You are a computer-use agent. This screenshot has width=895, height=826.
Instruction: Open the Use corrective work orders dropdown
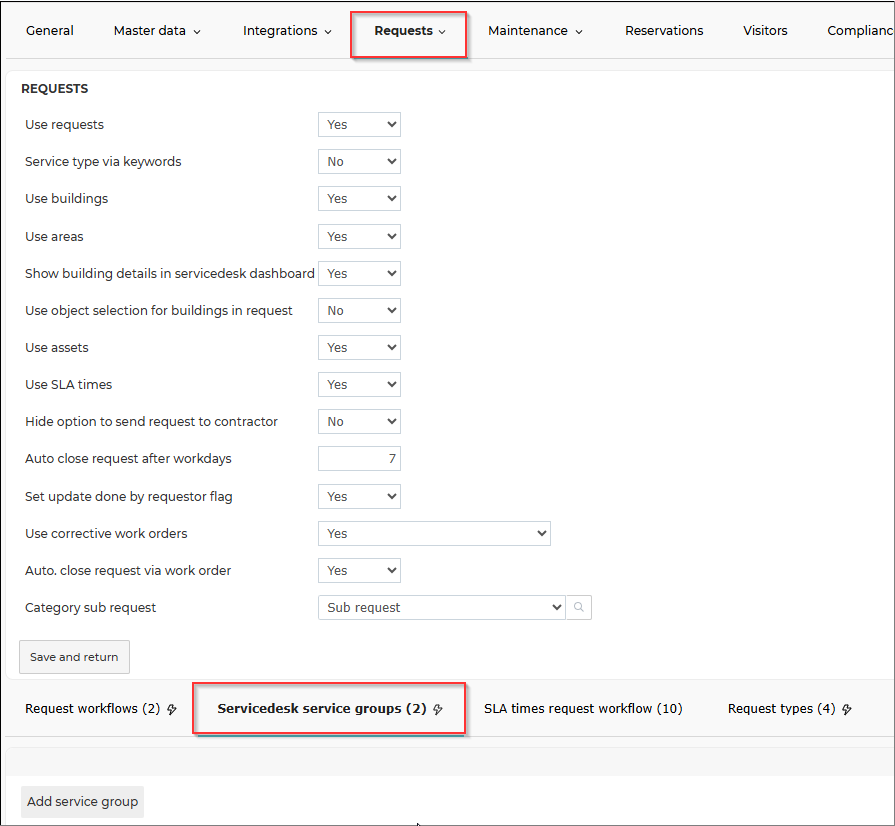434,534
